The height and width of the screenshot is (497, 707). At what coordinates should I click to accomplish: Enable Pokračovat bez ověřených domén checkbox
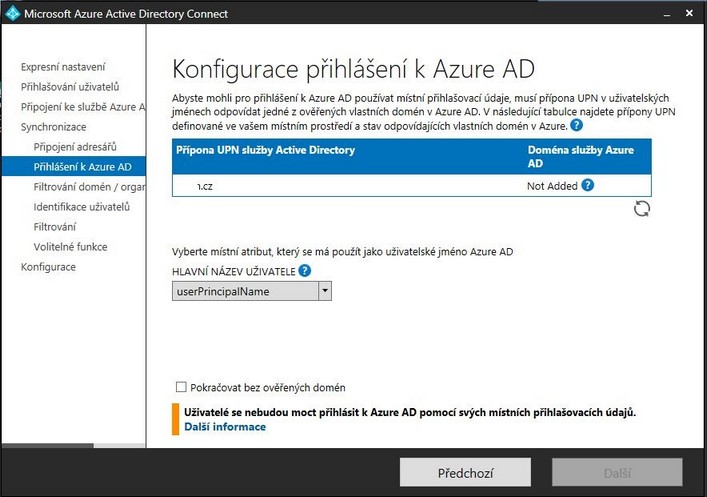(x=181, y=387)
